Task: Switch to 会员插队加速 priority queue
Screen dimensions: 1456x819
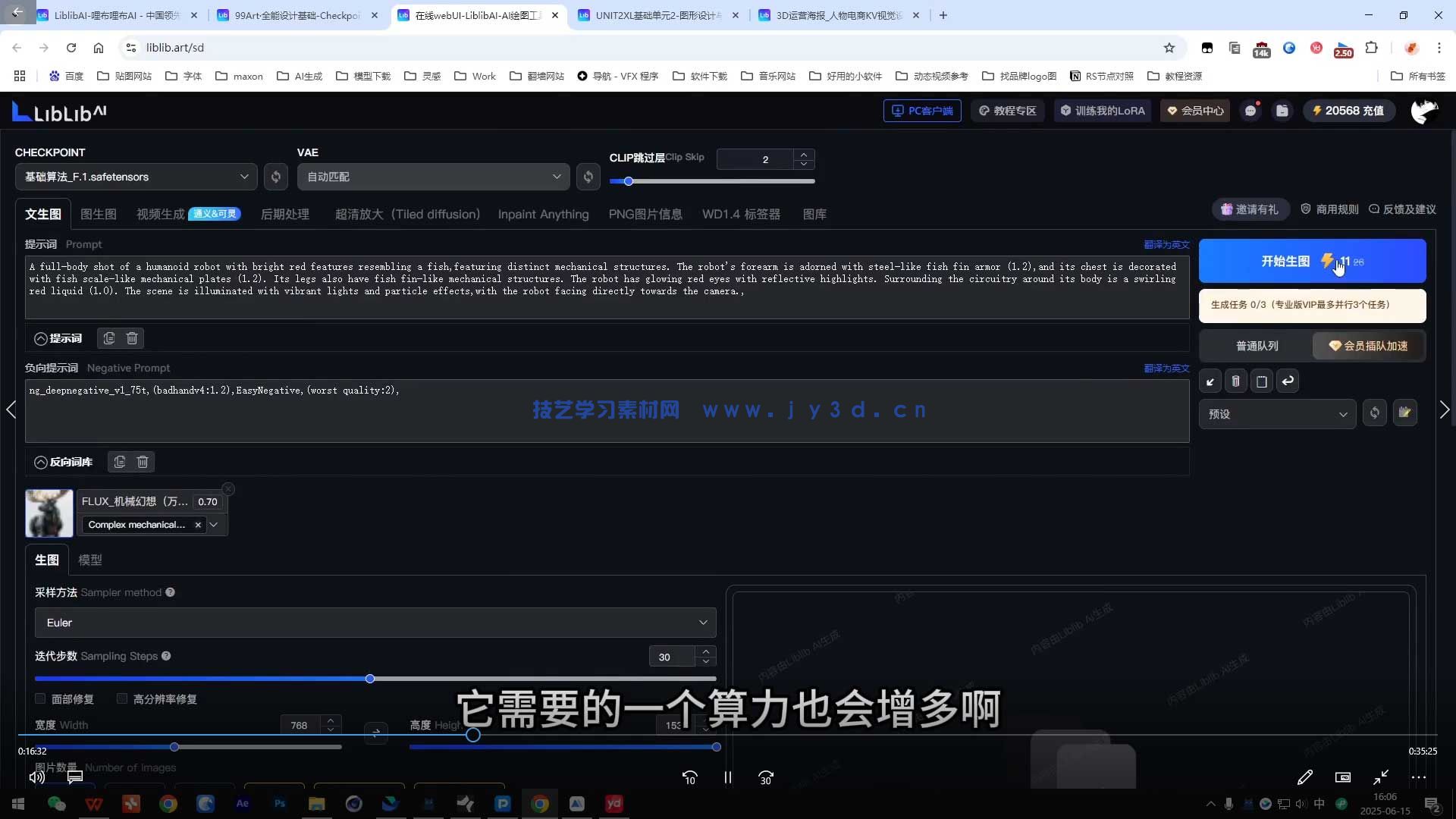Action: click(1368, 345)
